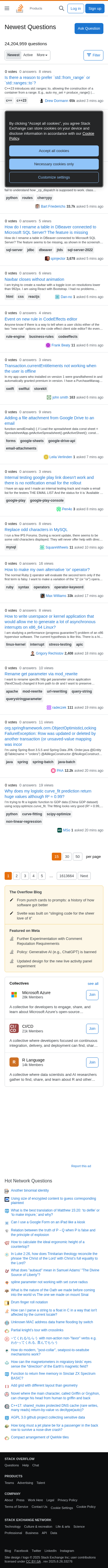Click Accept all cookies
Screen dimensions: 108x1568
pyautogui.click(x=54, y=150)
